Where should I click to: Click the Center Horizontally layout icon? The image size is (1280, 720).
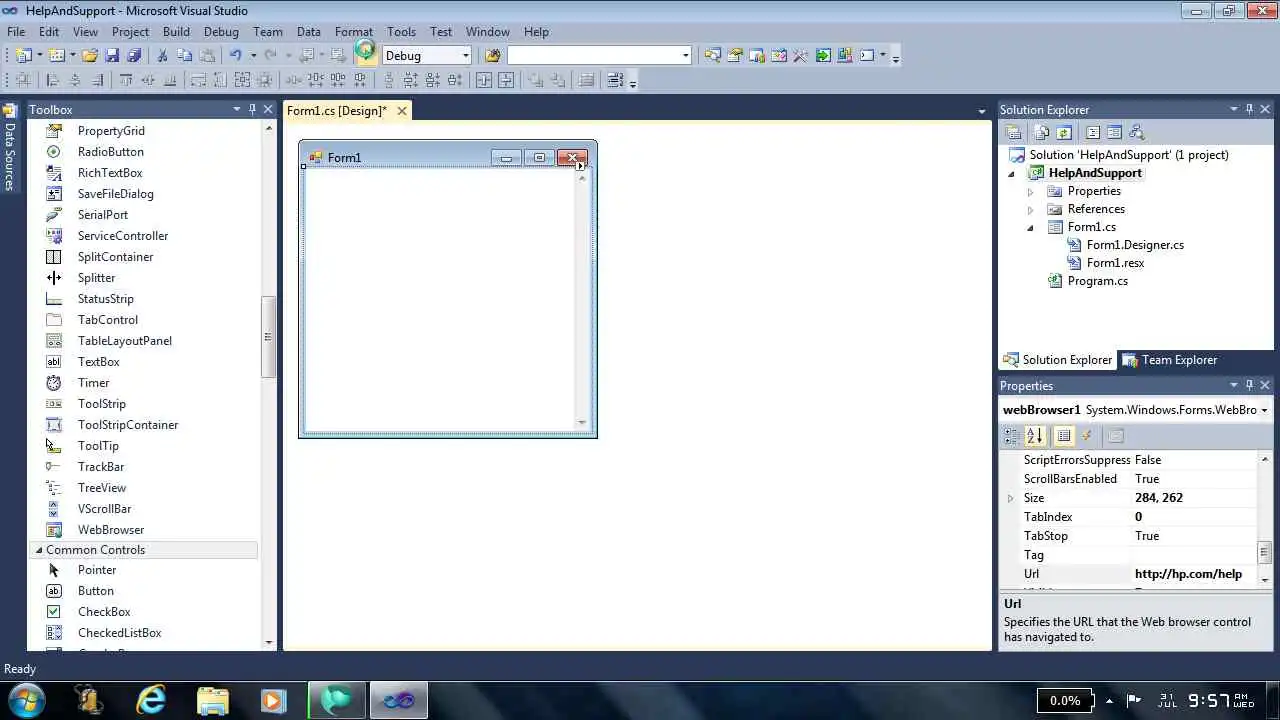(484, 81)
